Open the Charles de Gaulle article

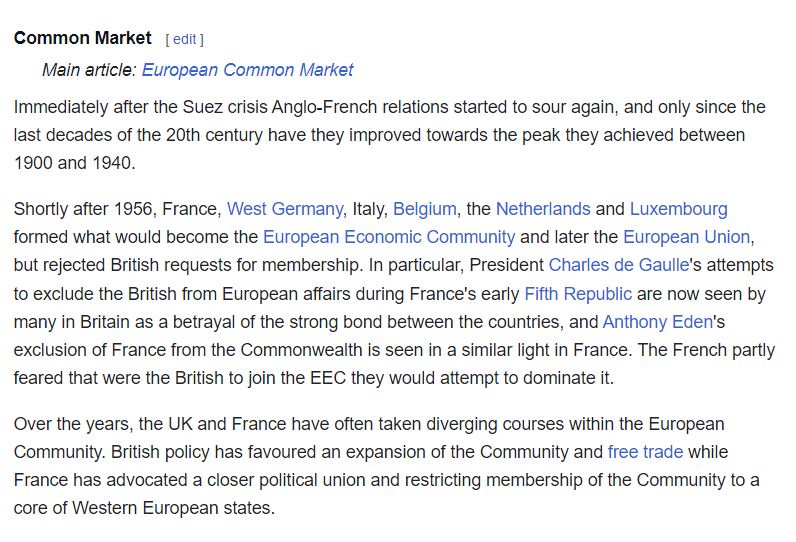(x=619, y=264)
